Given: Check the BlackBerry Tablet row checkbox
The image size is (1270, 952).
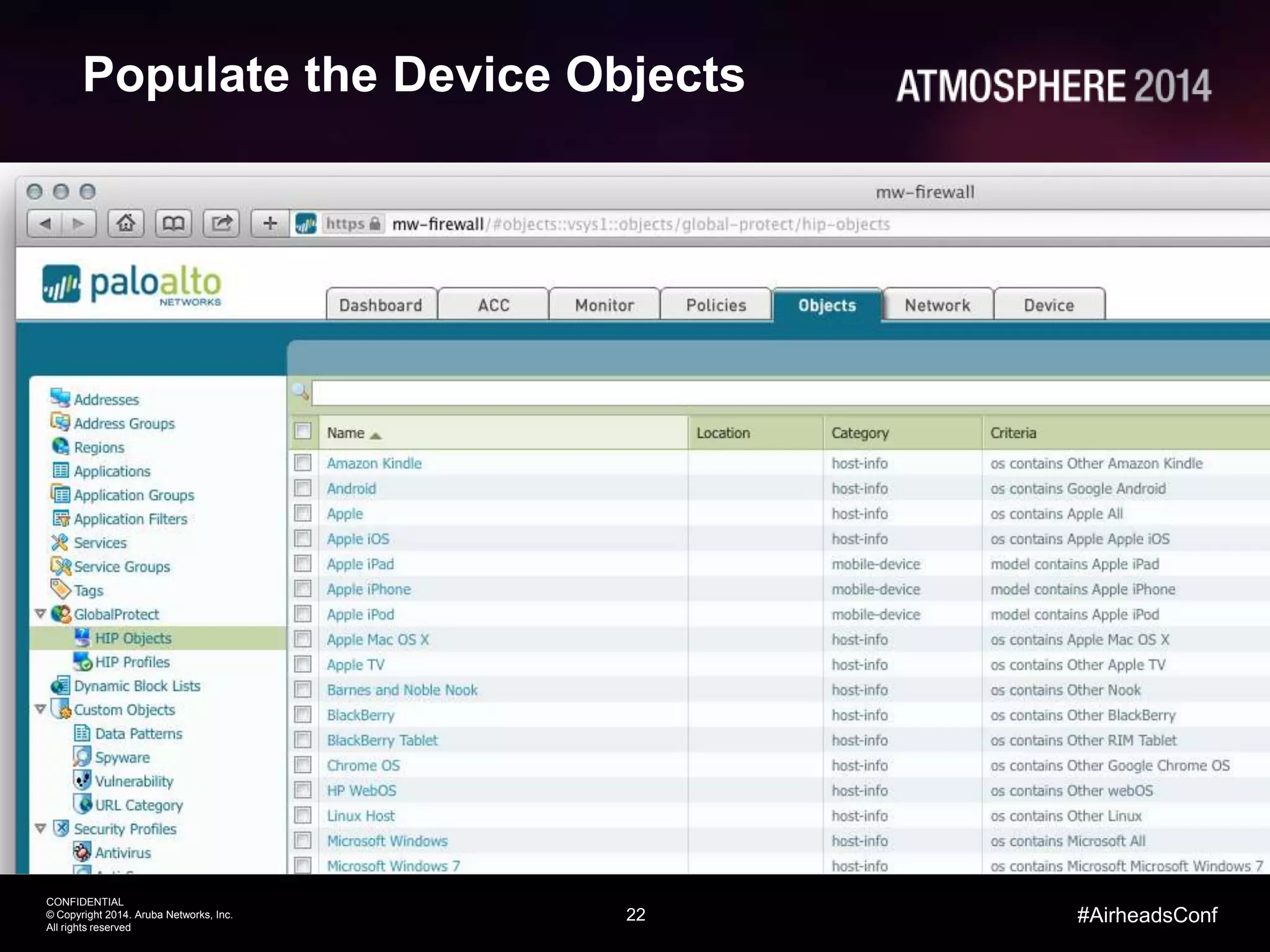Looking at the screenshot, I should pyautogui.click(x=303, y=739).
